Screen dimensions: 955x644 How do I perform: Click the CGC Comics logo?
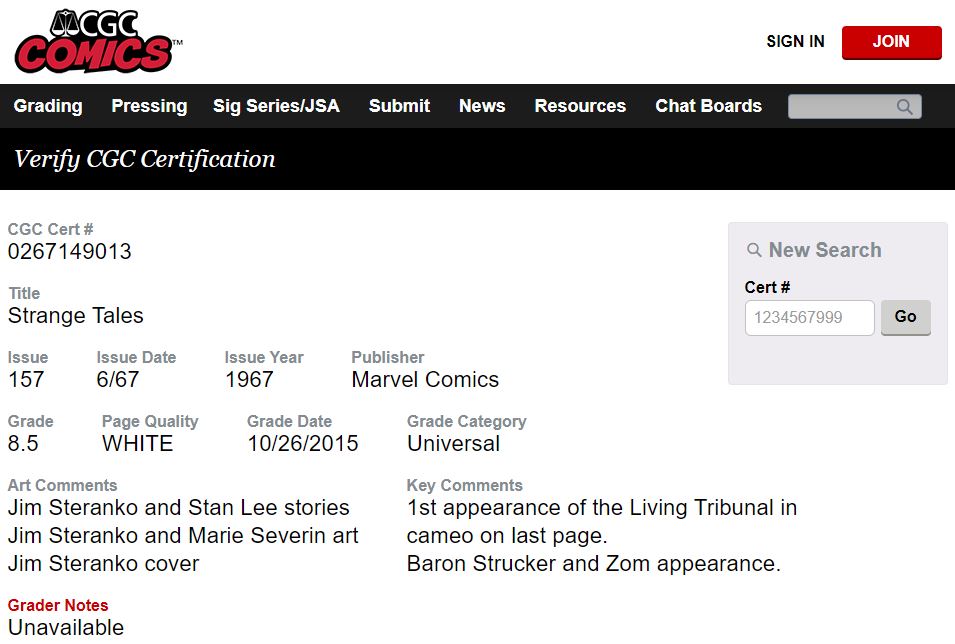(x=97, y=41)
